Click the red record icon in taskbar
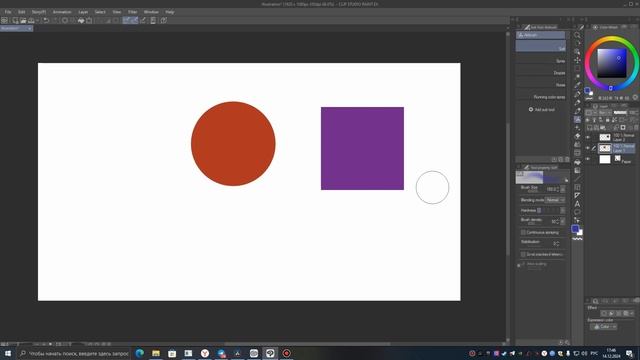The height and width of the screenshot is (360, 640). [x=287, y=353]
